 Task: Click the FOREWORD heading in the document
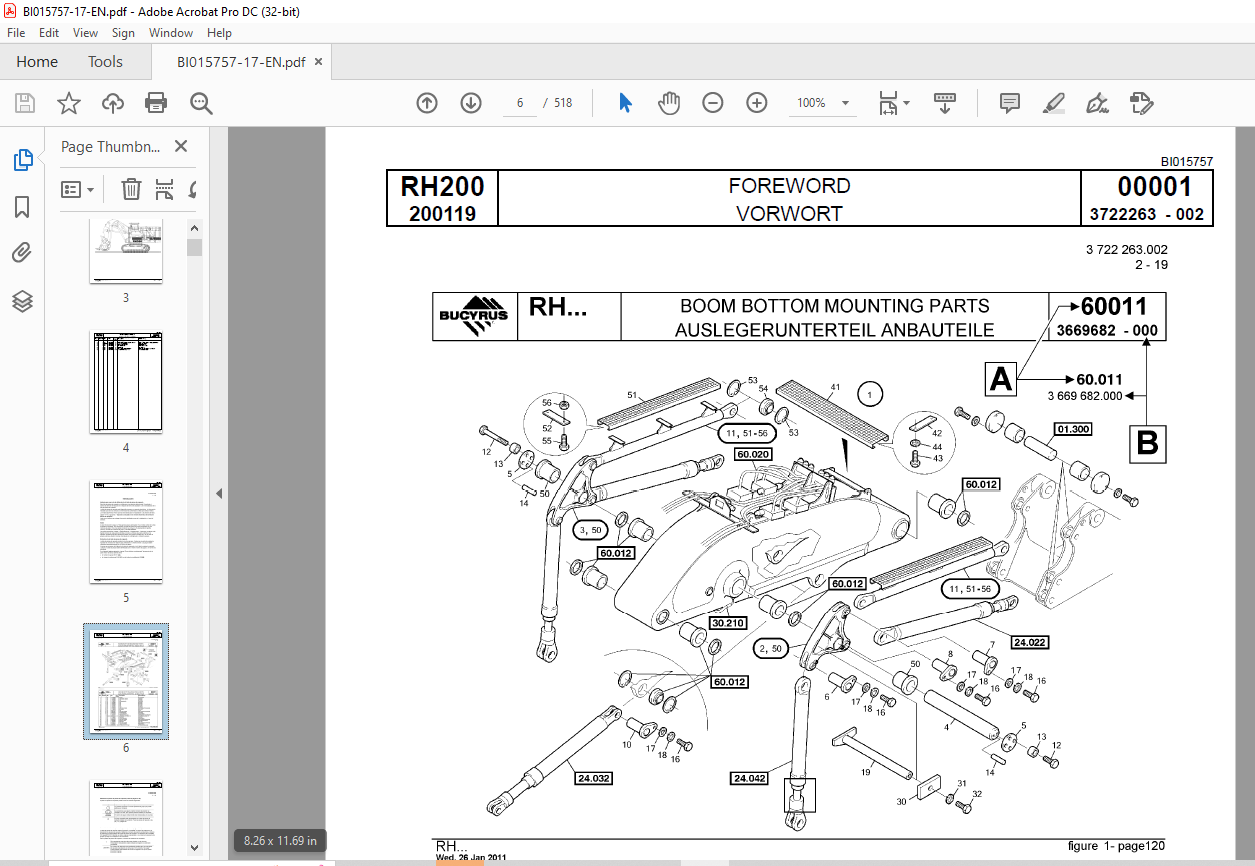coord(789,186)
